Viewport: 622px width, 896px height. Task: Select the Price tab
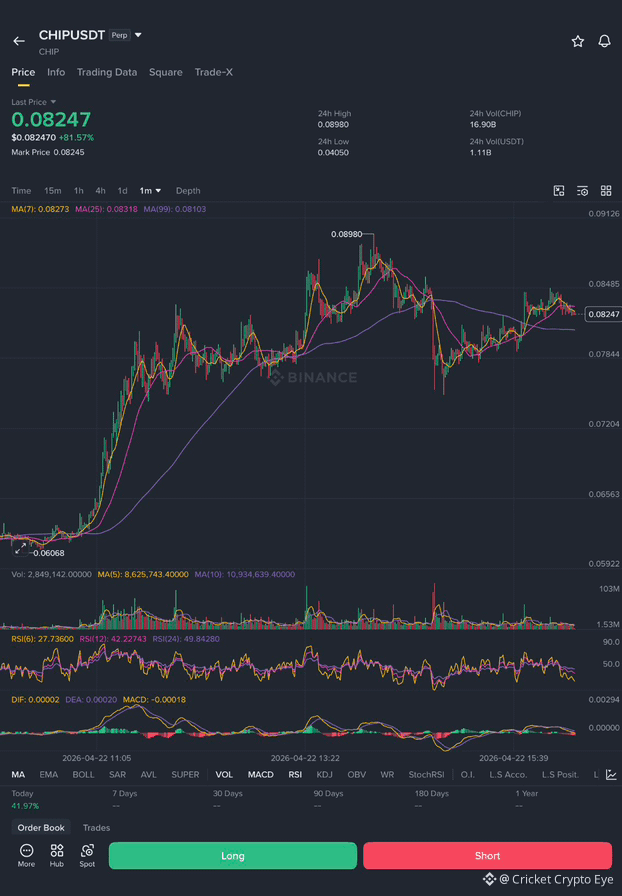click(x=23, y=73)
